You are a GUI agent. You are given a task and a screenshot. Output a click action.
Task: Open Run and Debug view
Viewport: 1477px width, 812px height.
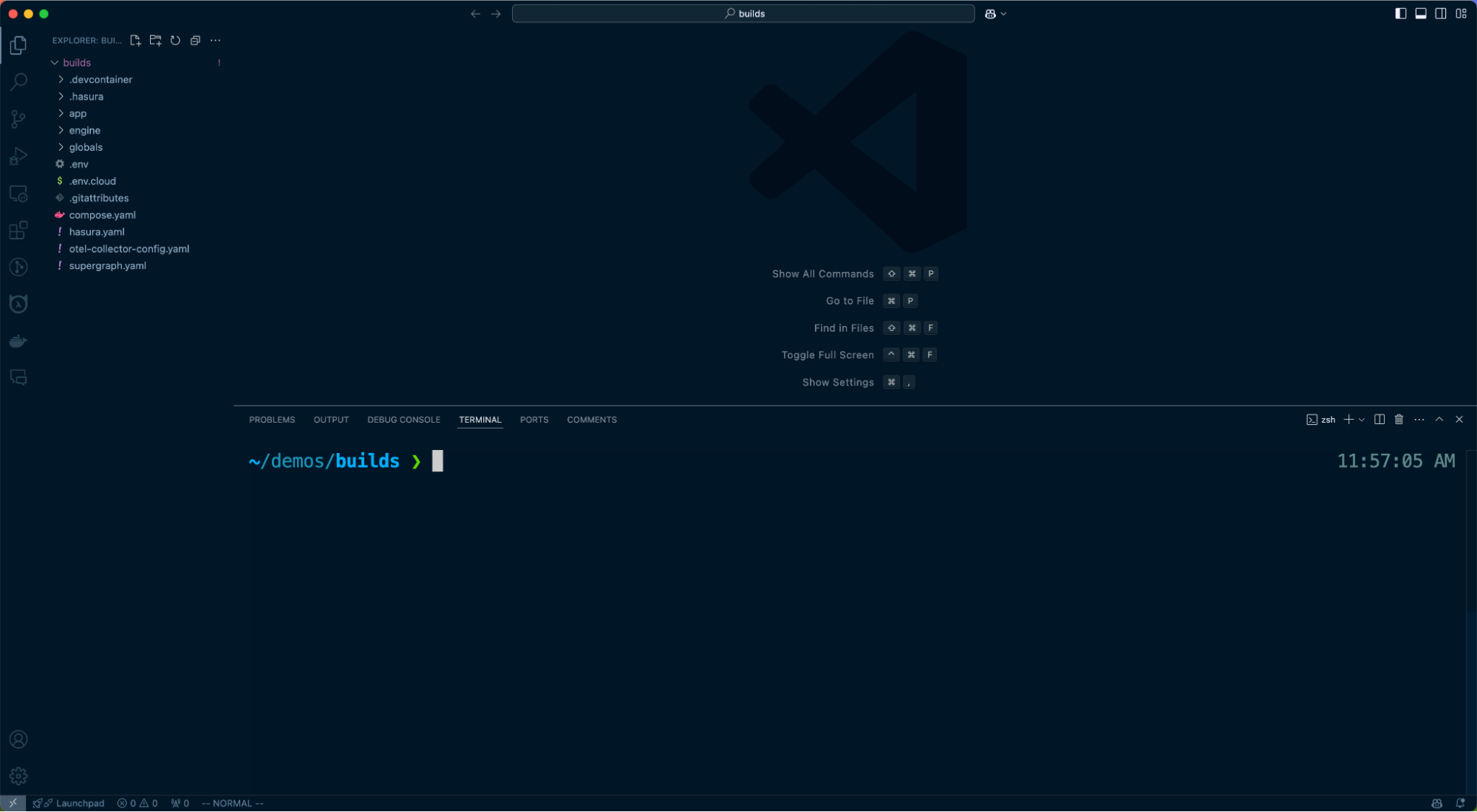tap(18, 156)
